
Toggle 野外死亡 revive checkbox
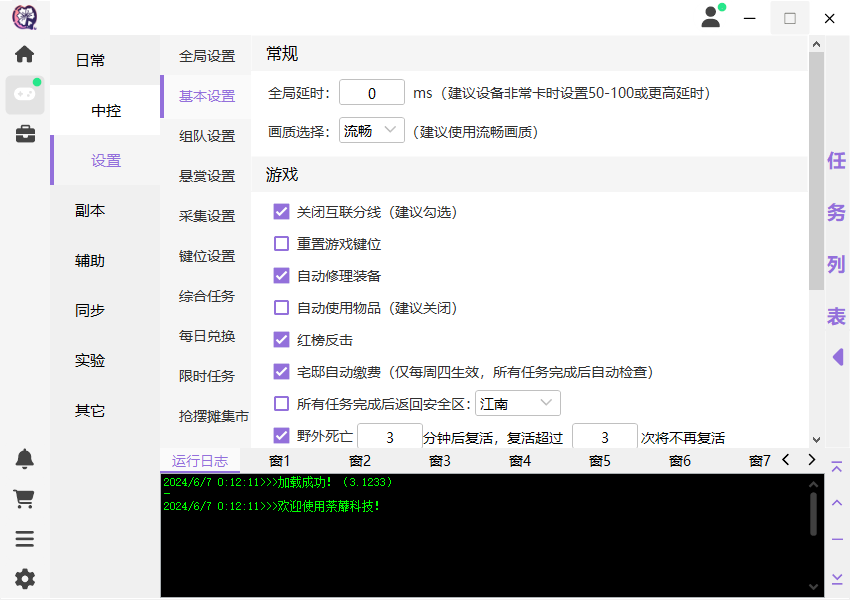tap(281, 435)
